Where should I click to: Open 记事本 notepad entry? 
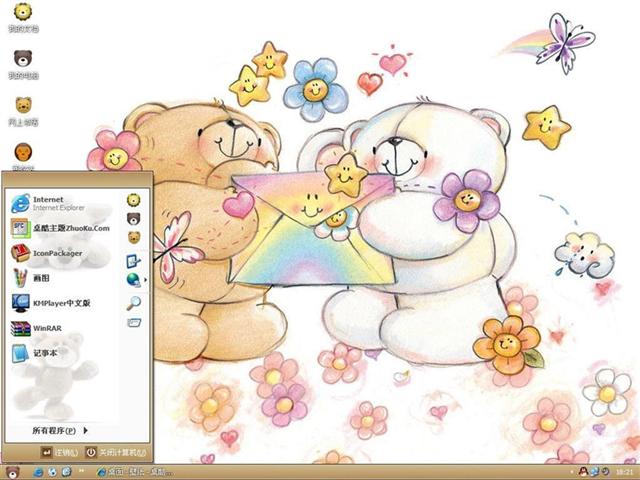click(44, 352)
